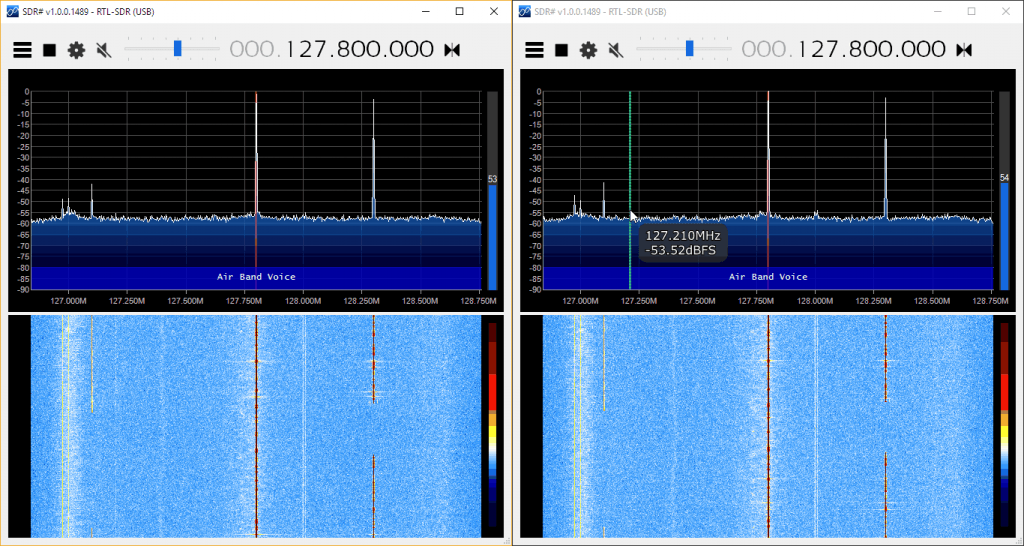Image resolution: width=1024 pixels, height=546 pixels.
Task: Open the hamburger menu in the right SDR# window
Action: tap(534, 50)
